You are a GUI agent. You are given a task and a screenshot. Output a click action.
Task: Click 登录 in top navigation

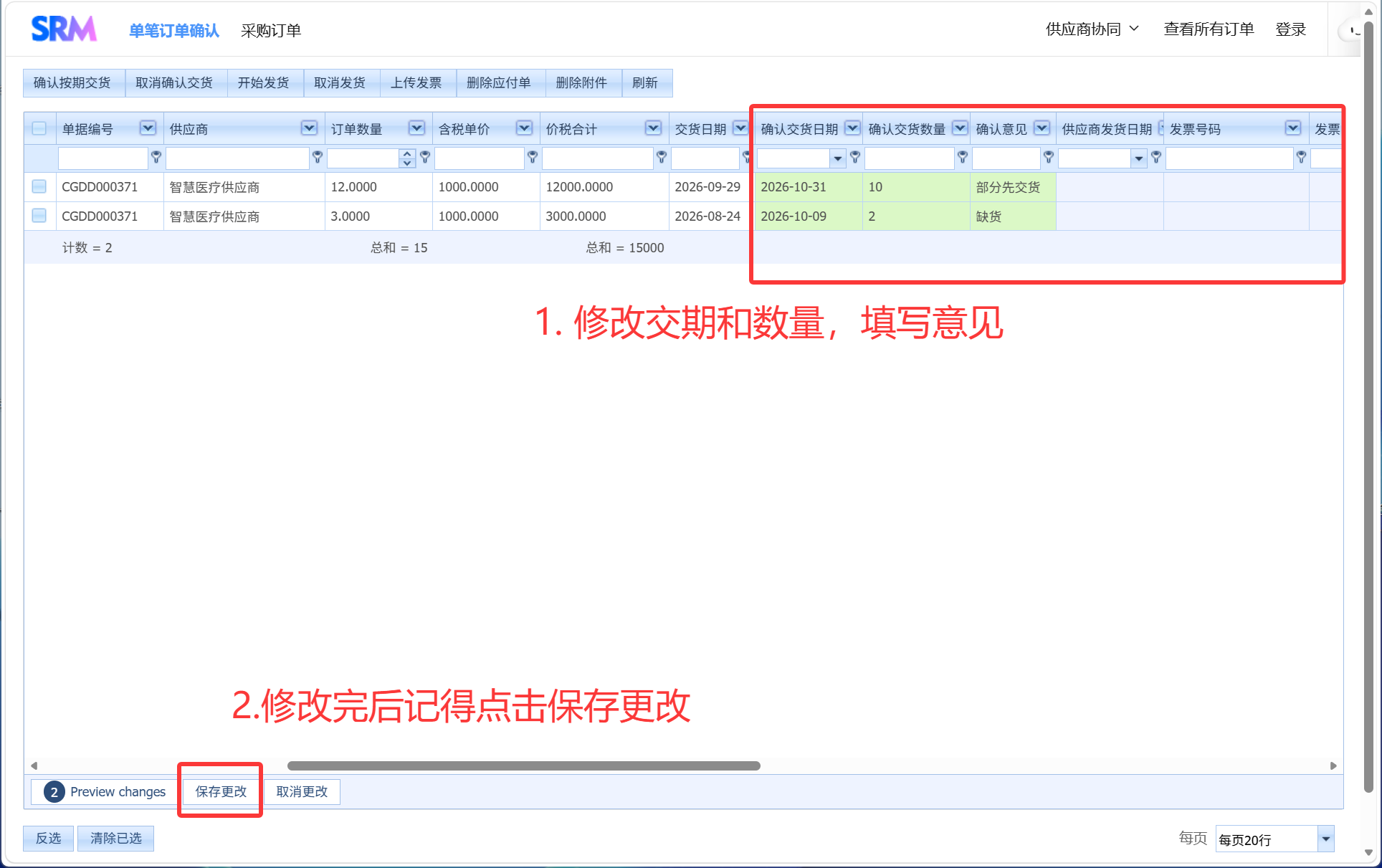[x=1290, y=29]
